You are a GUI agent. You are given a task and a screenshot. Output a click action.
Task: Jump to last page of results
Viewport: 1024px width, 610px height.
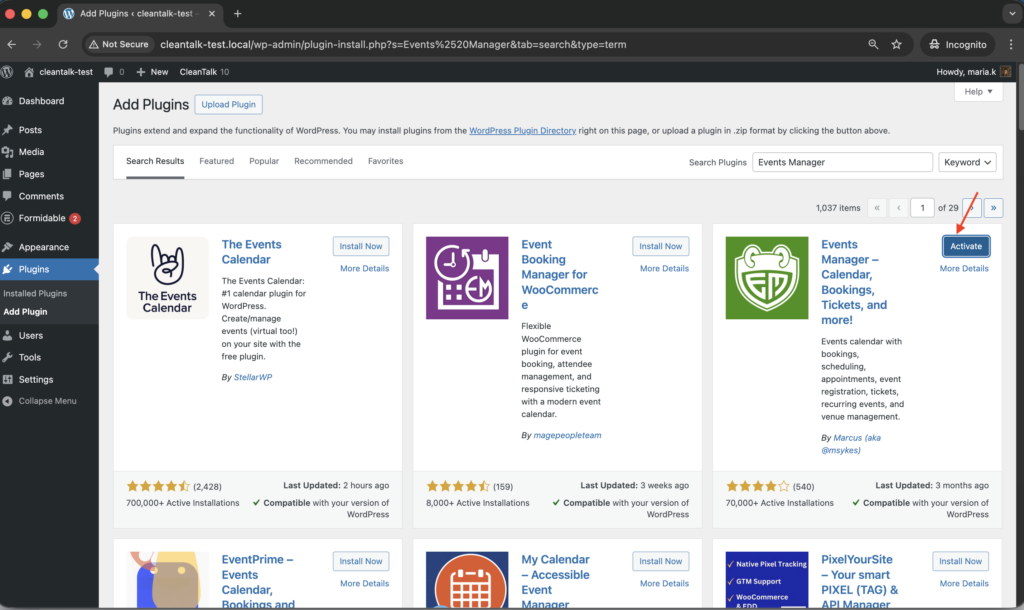tap(993, 208)
